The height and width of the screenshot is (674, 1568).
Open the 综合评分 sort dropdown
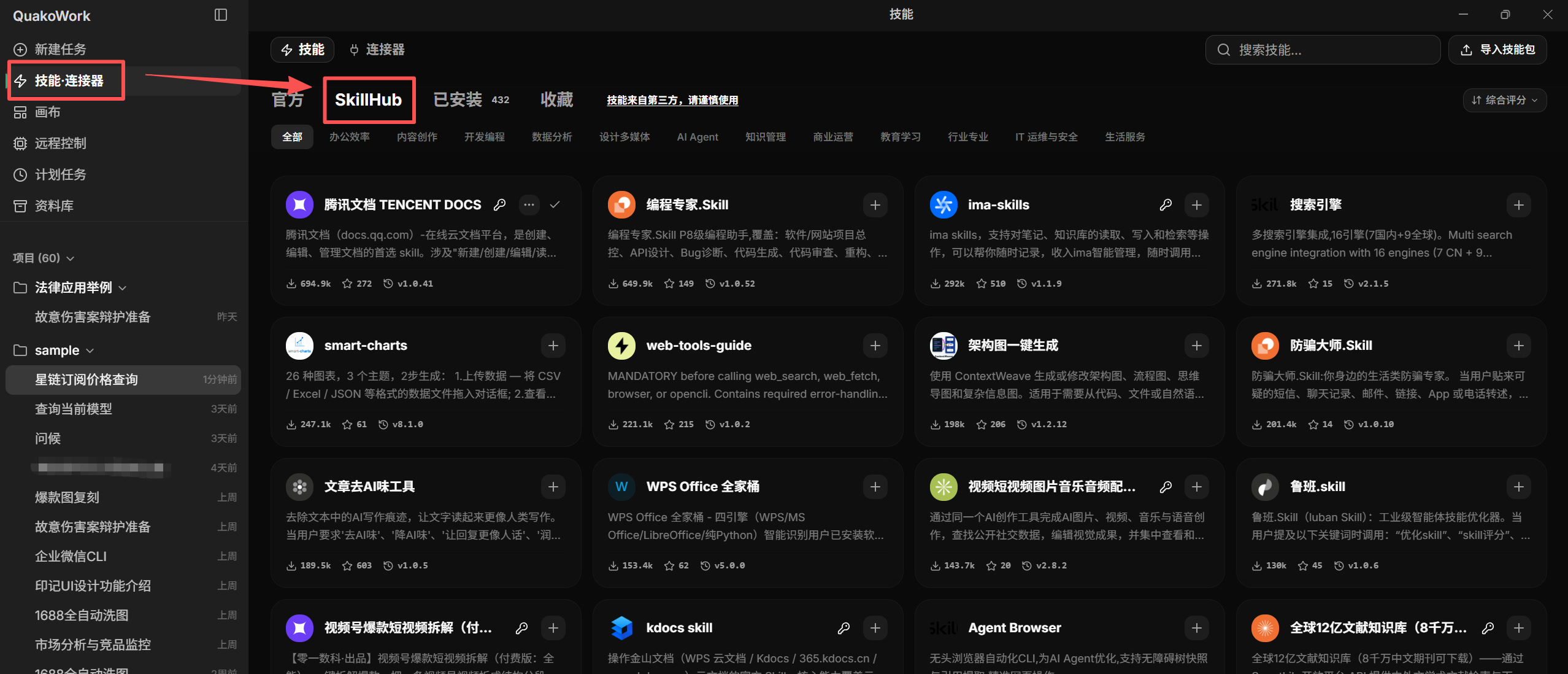pos(1504,101)
